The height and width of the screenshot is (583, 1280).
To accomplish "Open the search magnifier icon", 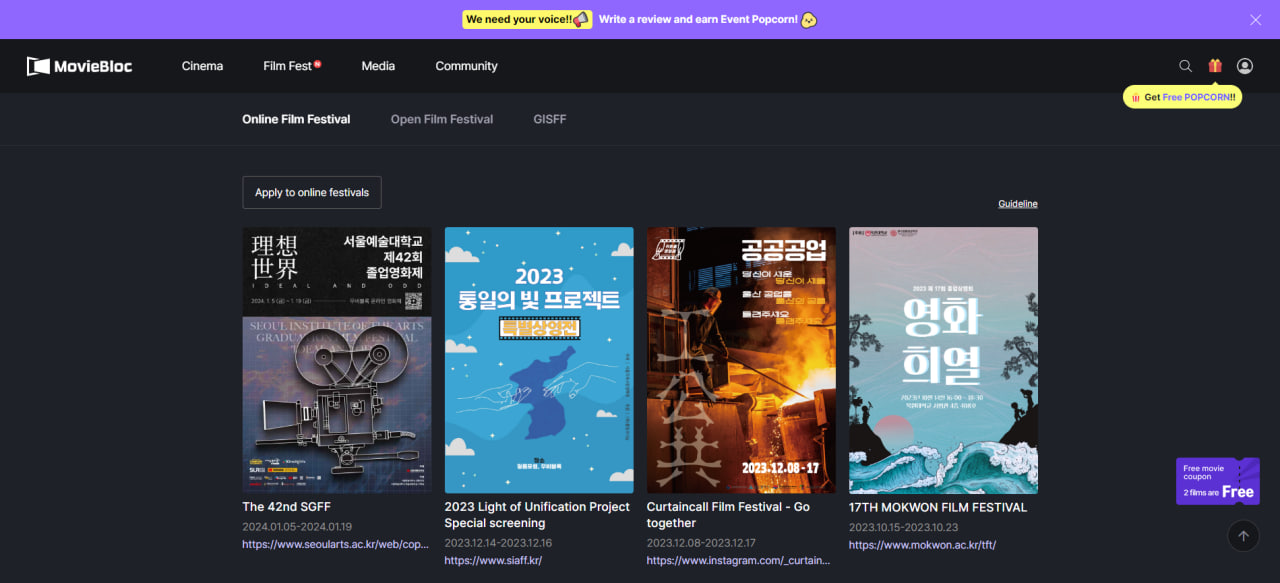I will [1185, 66].
